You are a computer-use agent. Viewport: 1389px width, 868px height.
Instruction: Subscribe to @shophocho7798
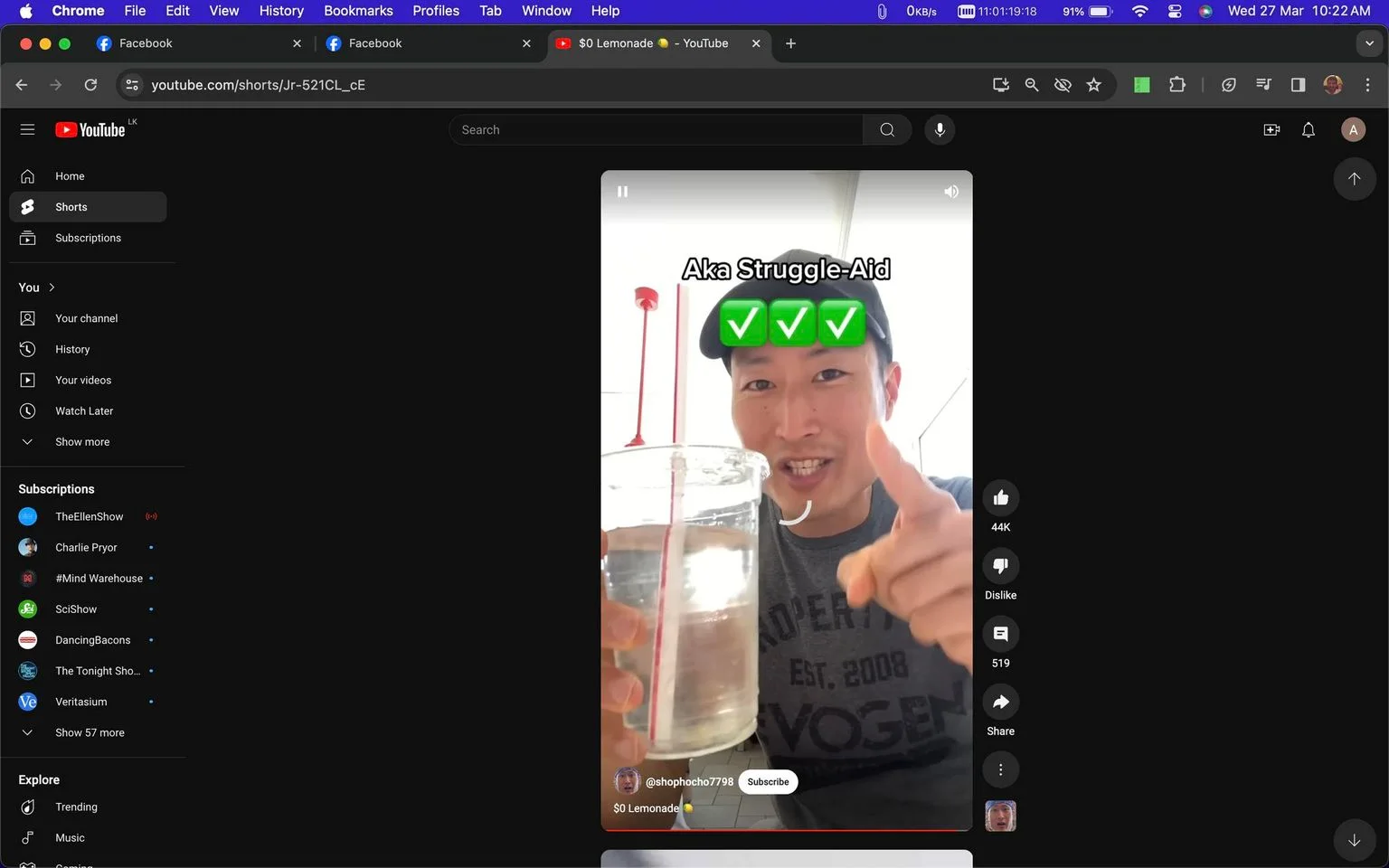(x=768, y=782)
